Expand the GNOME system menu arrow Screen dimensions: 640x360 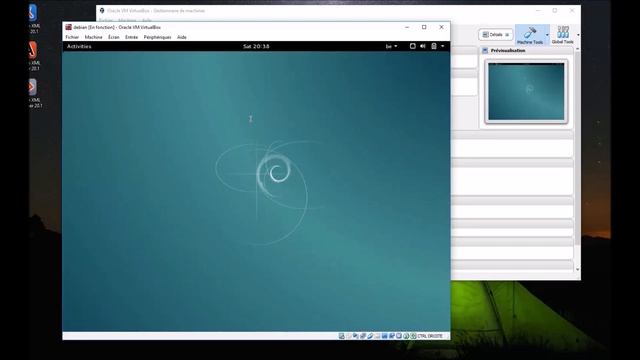(x=442, y=46)
